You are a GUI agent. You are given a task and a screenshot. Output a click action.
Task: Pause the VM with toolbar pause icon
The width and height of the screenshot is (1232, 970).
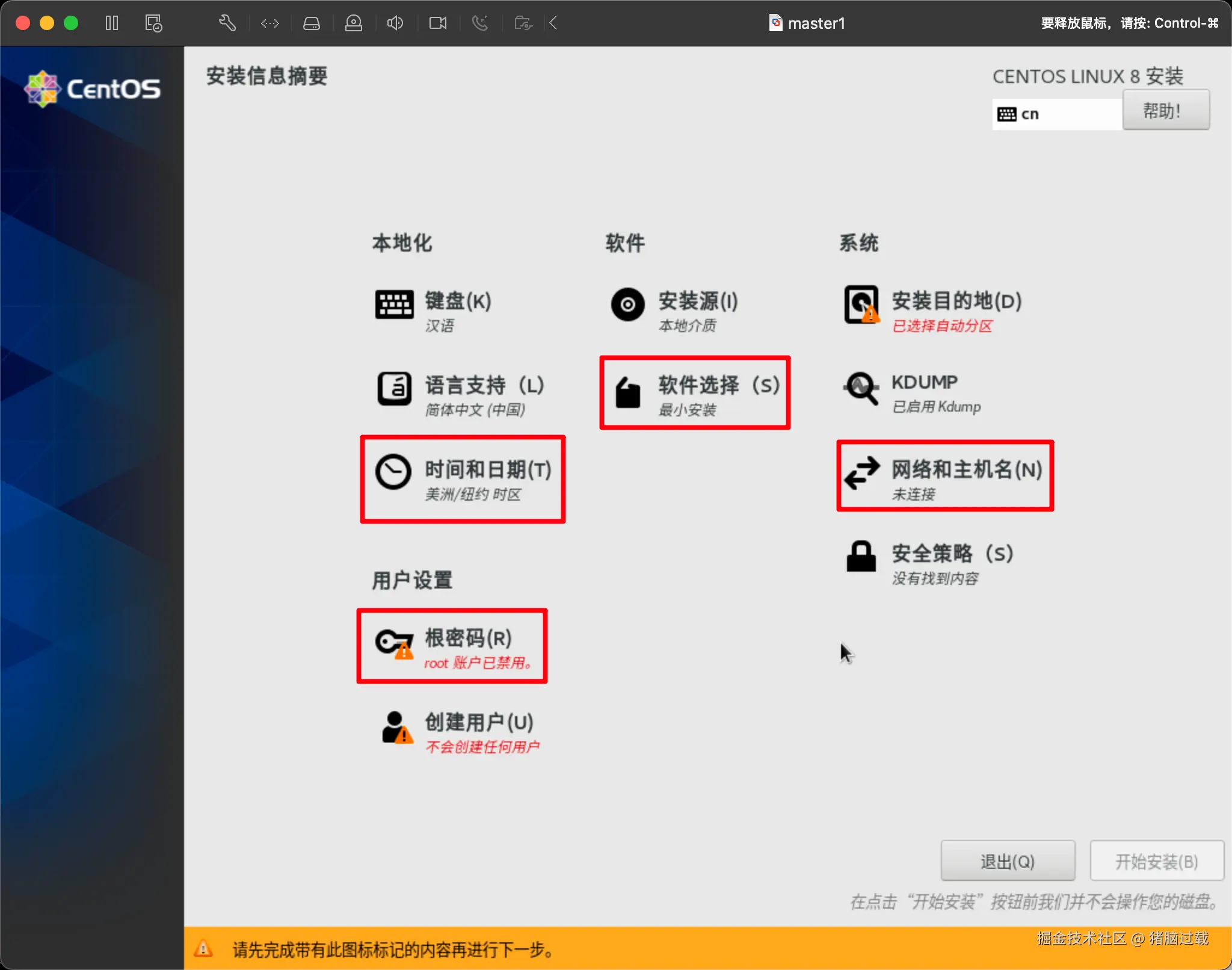[112, 23]
